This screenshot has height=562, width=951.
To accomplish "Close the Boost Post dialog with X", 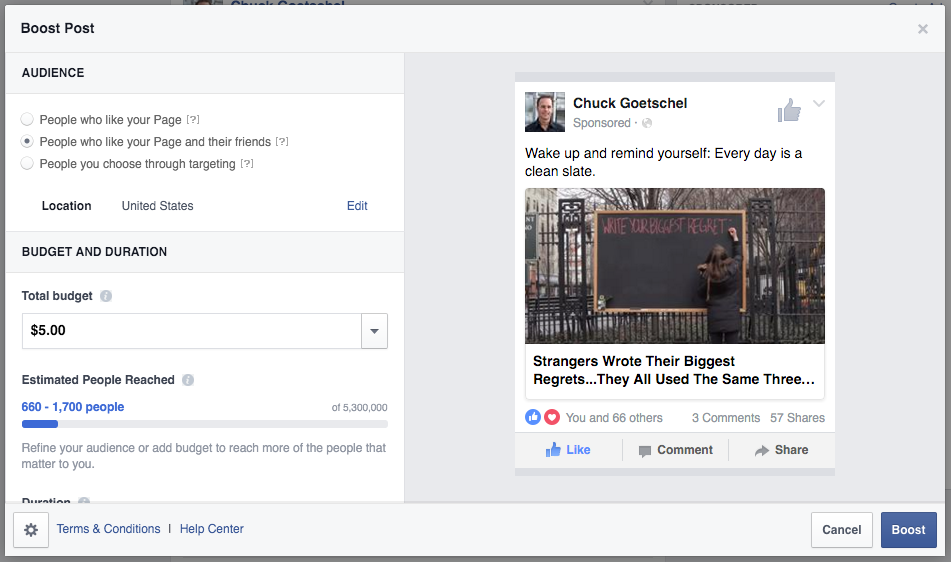I will (x=922, y=29).
